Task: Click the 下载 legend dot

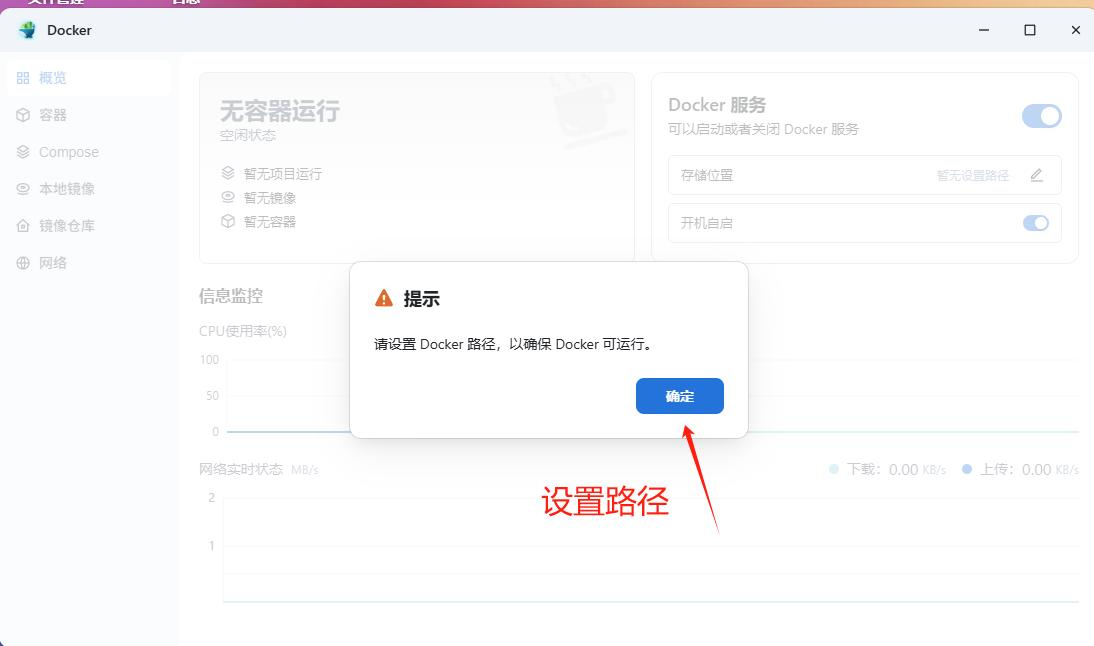Action: (x=834, y=469)
